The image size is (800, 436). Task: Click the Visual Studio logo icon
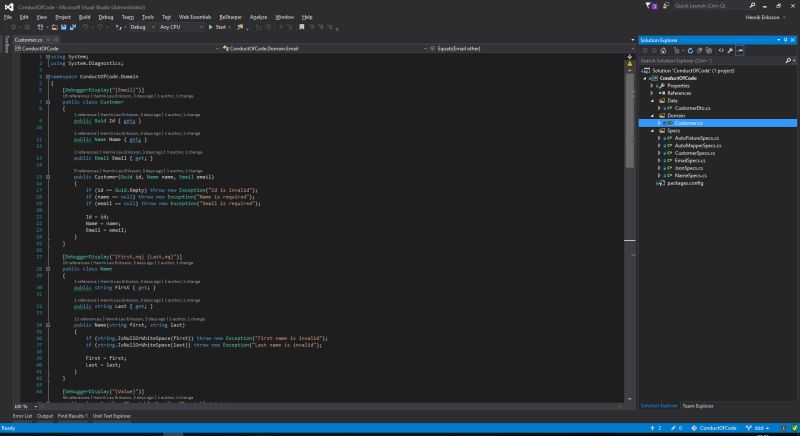pyautogui.click(x=9, y=7)
